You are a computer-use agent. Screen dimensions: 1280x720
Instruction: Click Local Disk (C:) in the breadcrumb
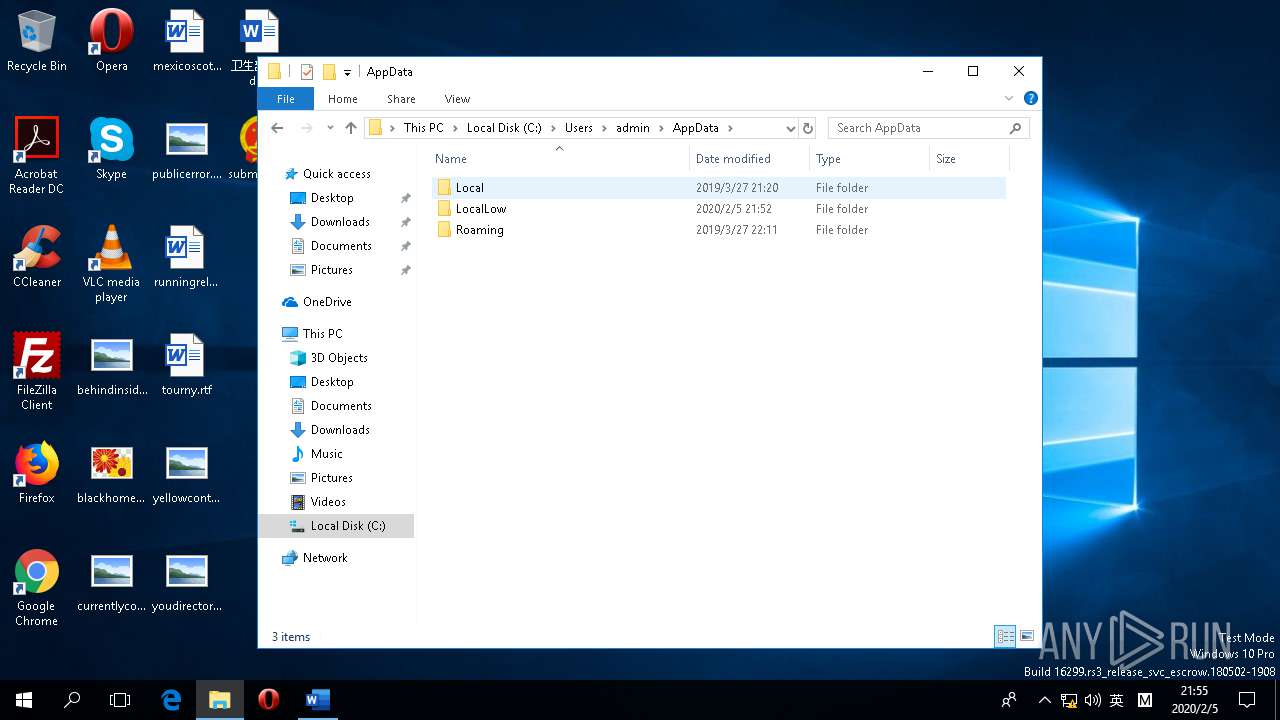click(504, 128)
